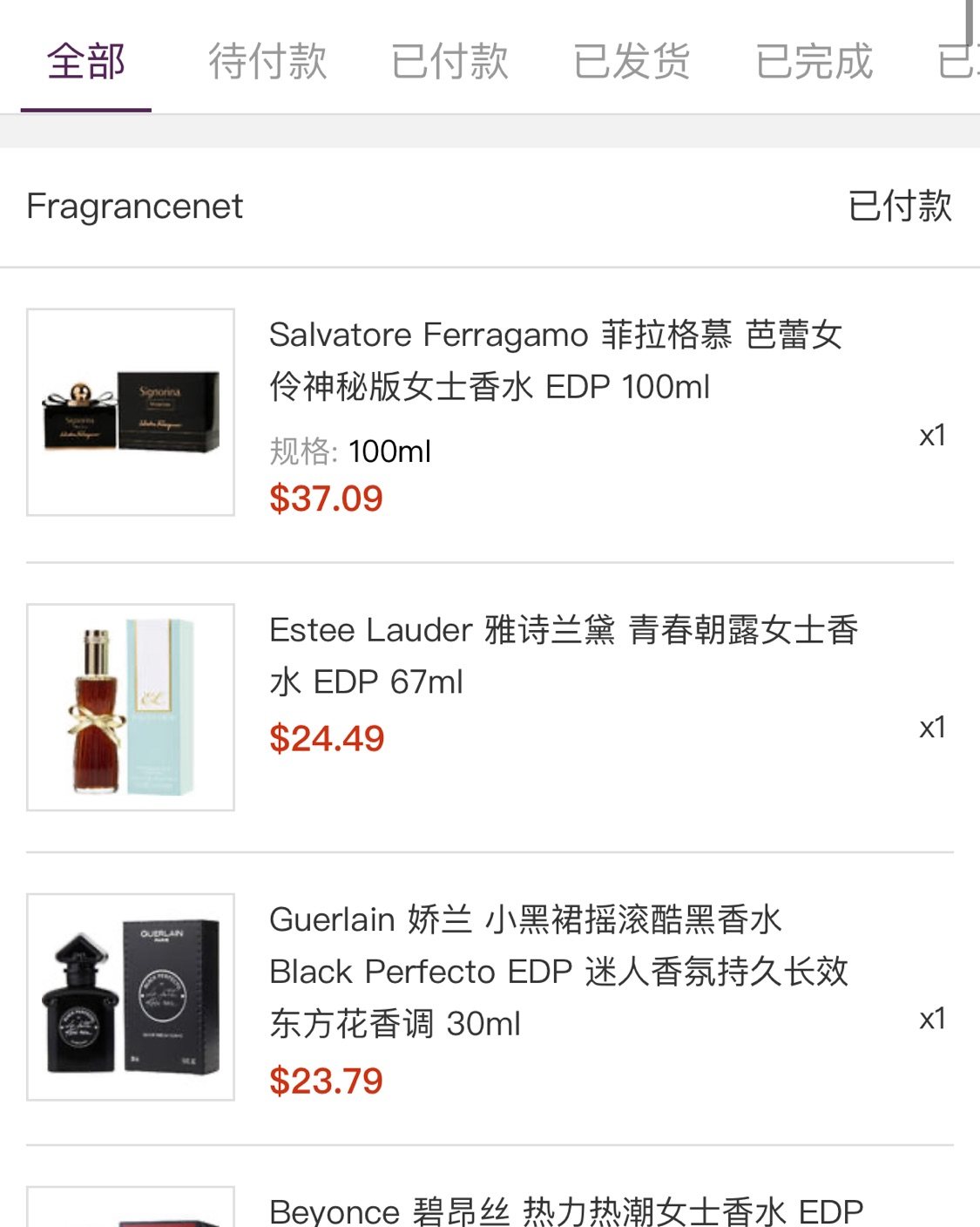Click the $37.09 price
Viewport: 980px width, 1227px height.
click(326, 498)
